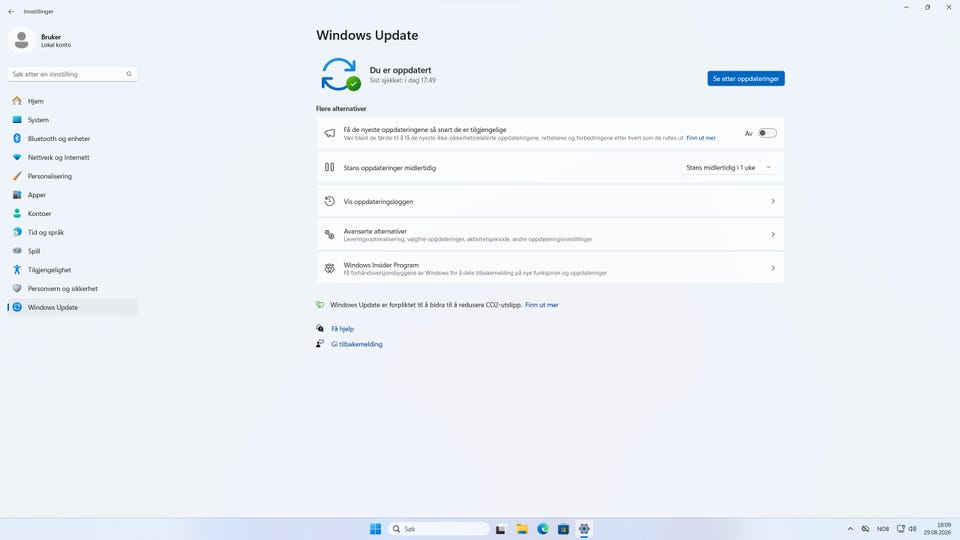Open Nettverk og Internett
The width and height of the screenshot is (960, 540).
pos(72,157)
